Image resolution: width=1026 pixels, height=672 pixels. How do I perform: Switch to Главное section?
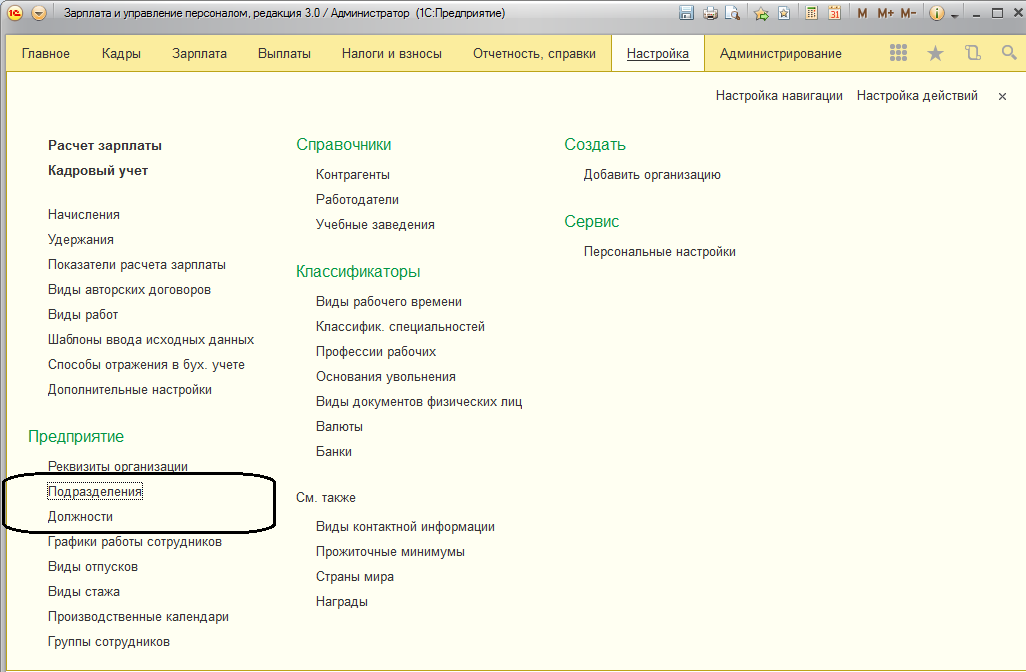(x=46, y=54)
